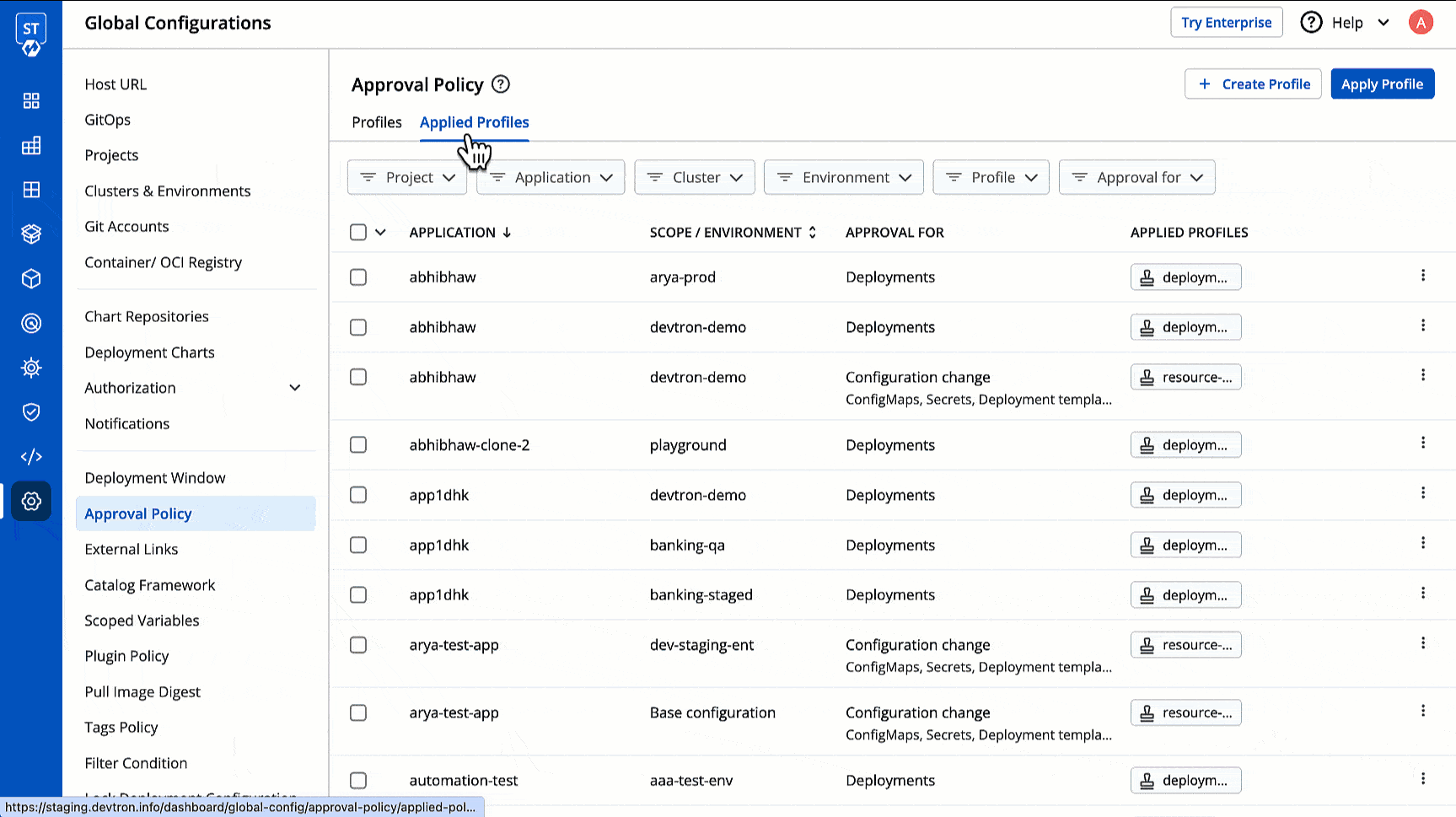Image resolution: width=1456 pixels, height=817 pixels.
Task: Click the Apply Profile button
Action: 1382,84
